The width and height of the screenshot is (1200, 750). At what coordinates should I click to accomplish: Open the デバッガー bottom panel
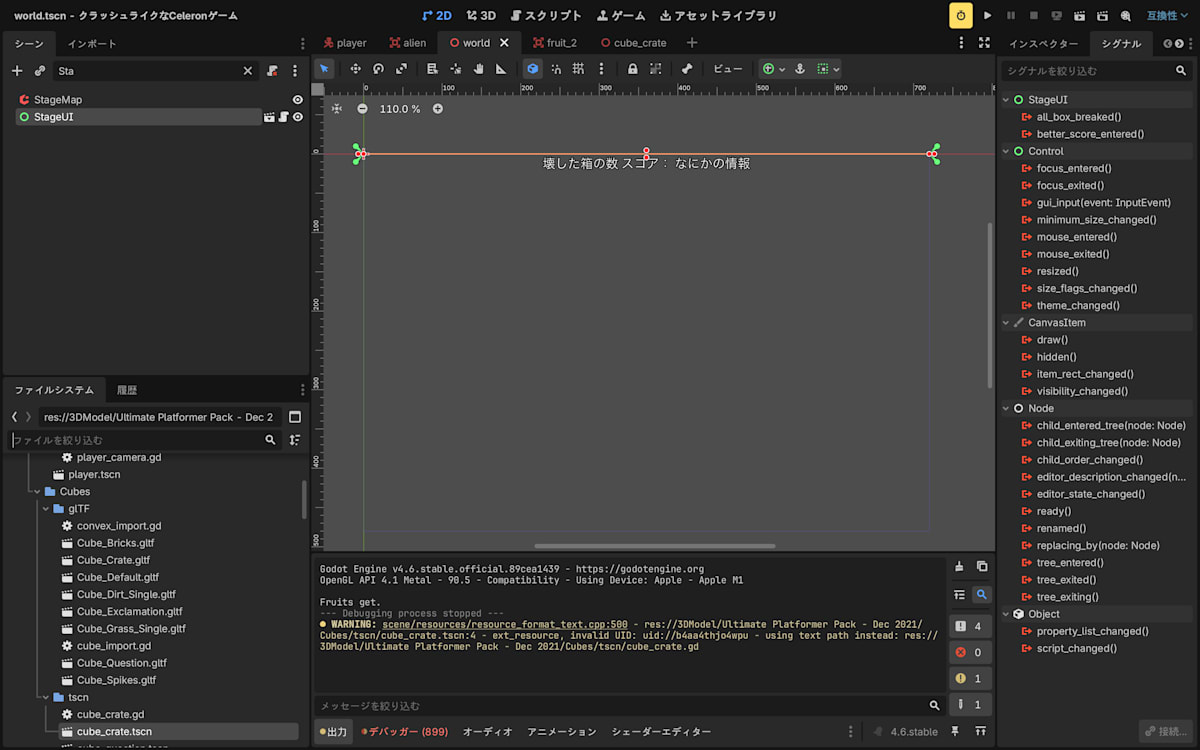(405, 732)
